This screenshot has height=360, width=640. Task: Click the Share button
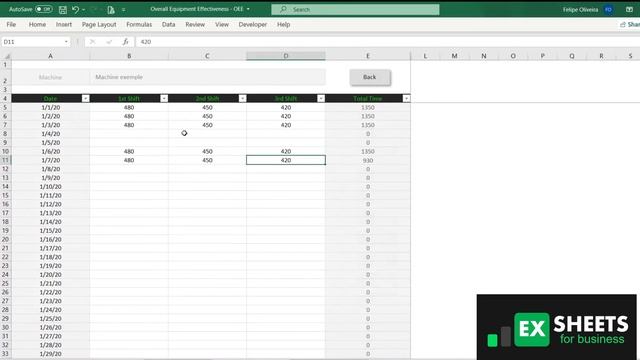[630, 24]
